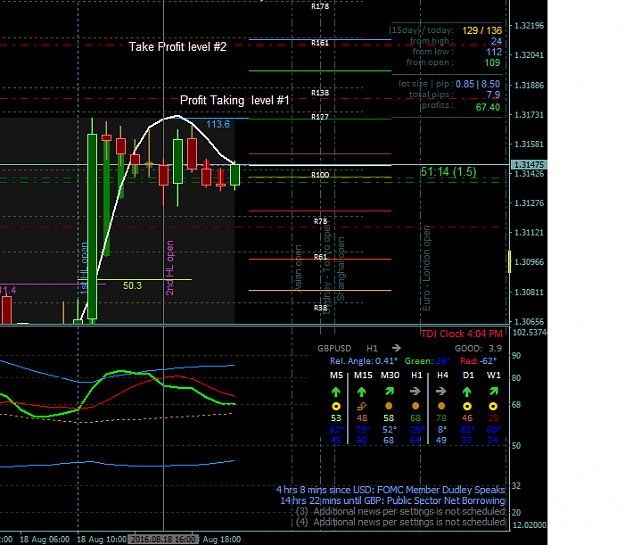This screenshot has width=625, height=545.
Task: Click the R127 resistance level label
Action: click(320, 117)
